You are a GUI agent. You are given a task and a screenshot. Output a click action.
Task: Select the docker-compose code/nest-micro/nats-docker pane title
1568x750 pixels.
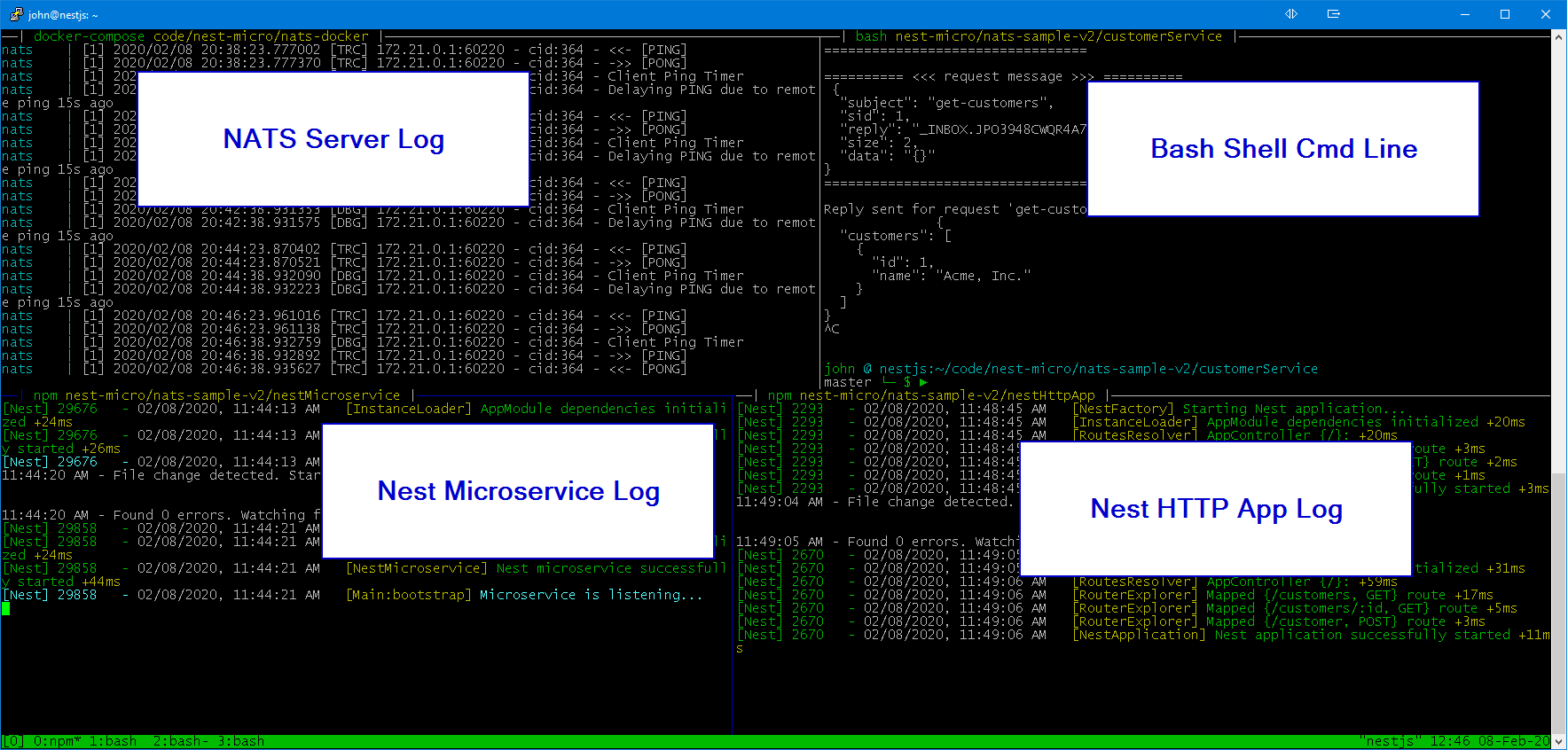click(x=201, y=36)
